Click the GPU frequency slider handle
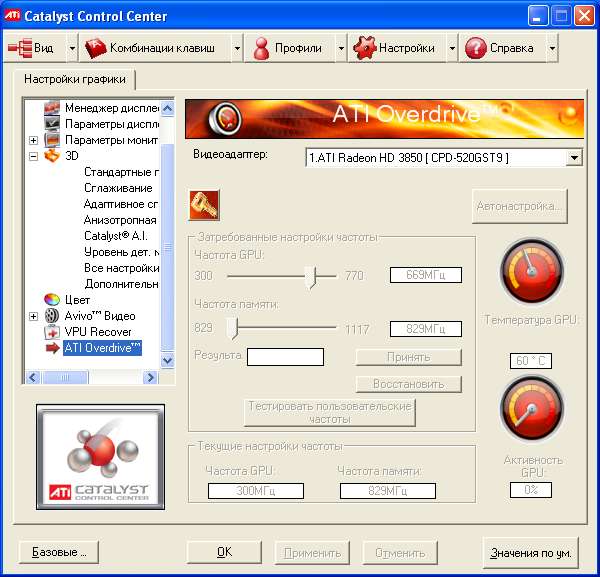Image resolution: width=600 pixels, height=577 pixels. tap(311, 277)
